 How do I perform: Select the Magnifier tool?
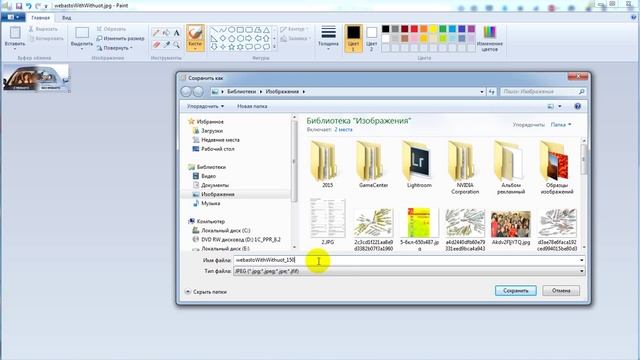[x=176, y=44]
